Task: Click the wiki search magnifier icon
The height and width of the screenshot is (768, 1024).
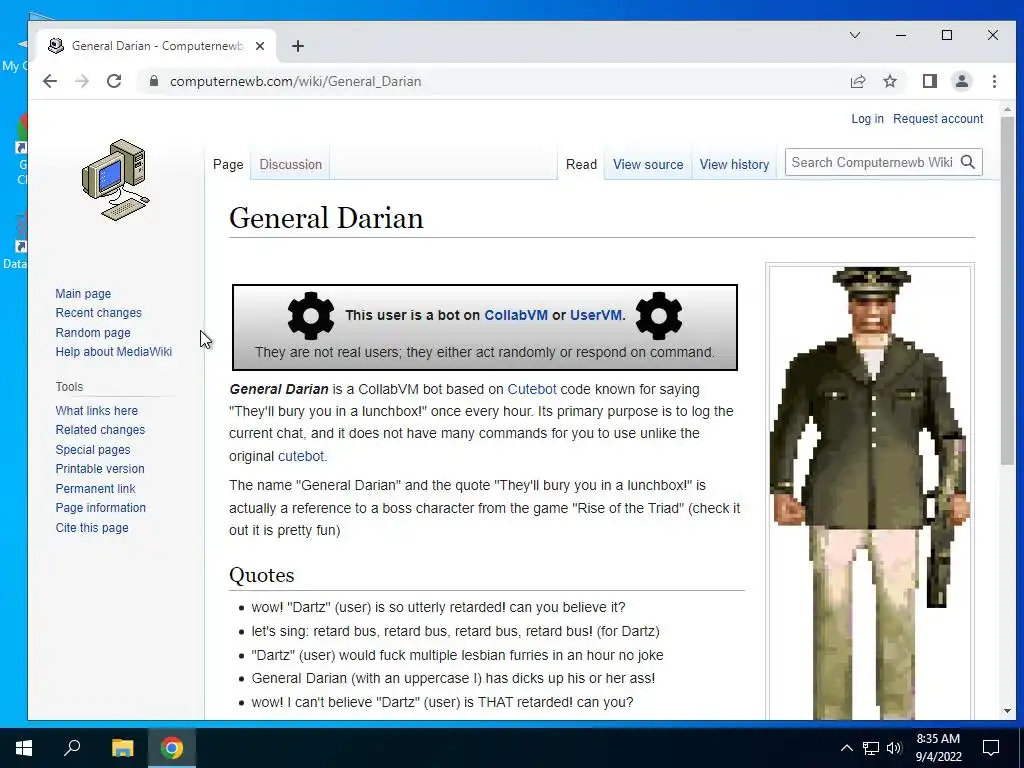Action: pos(967,162)
